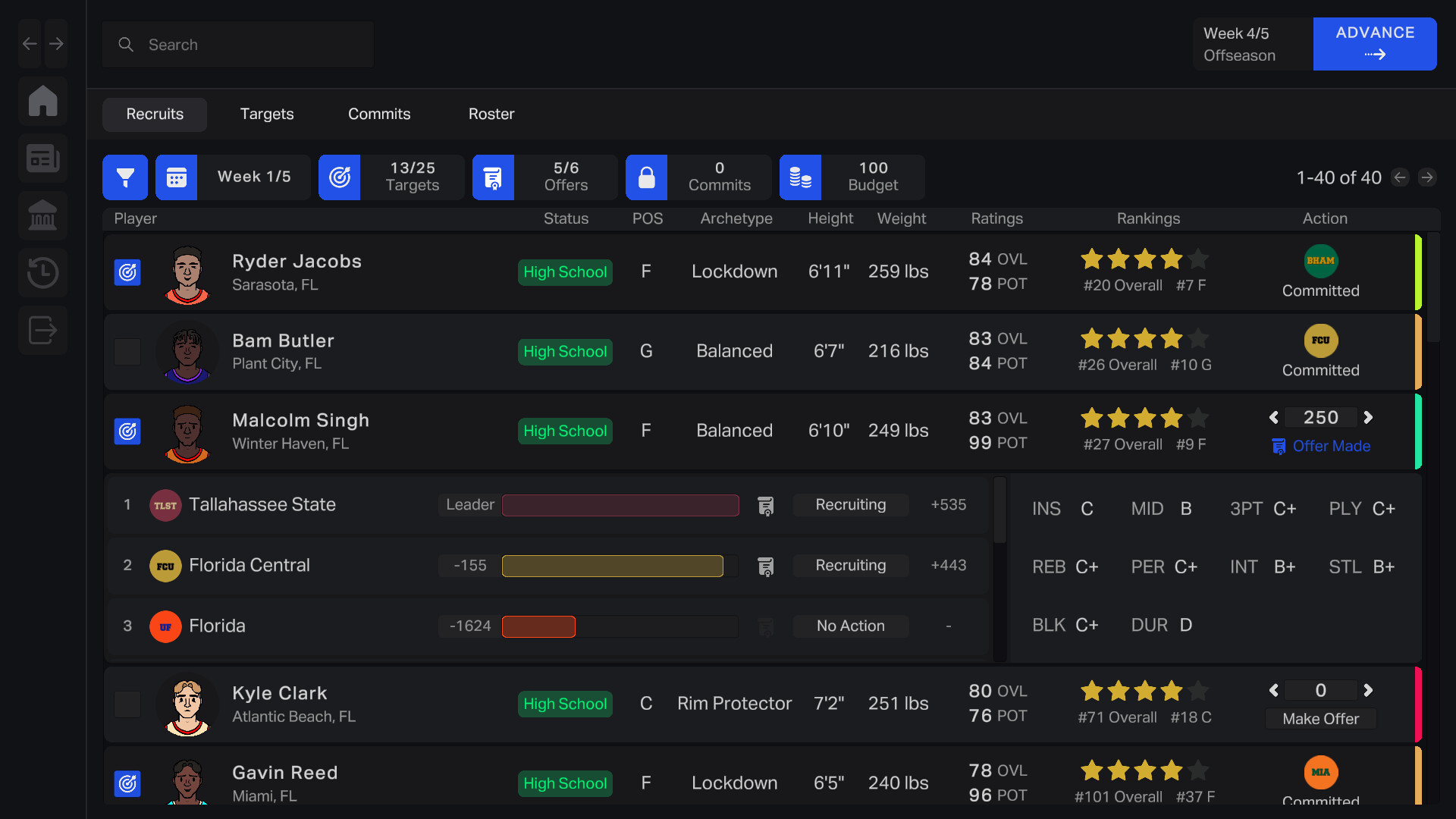Click the Targets bullseye icon

click(x=339, y=177)
